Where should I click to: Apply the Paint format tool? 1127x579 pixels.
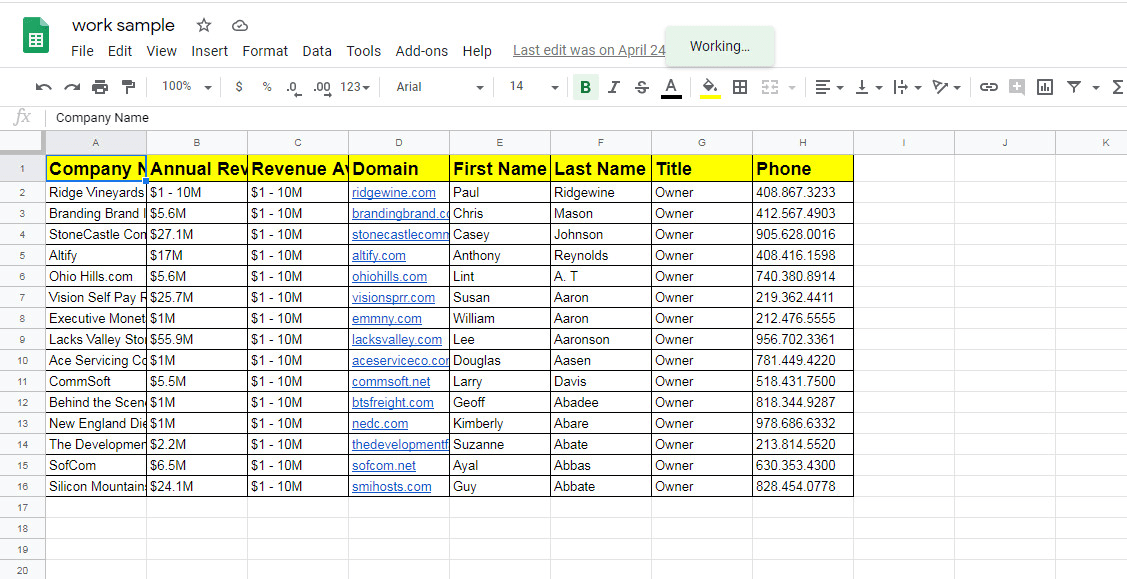click(129, 87)
